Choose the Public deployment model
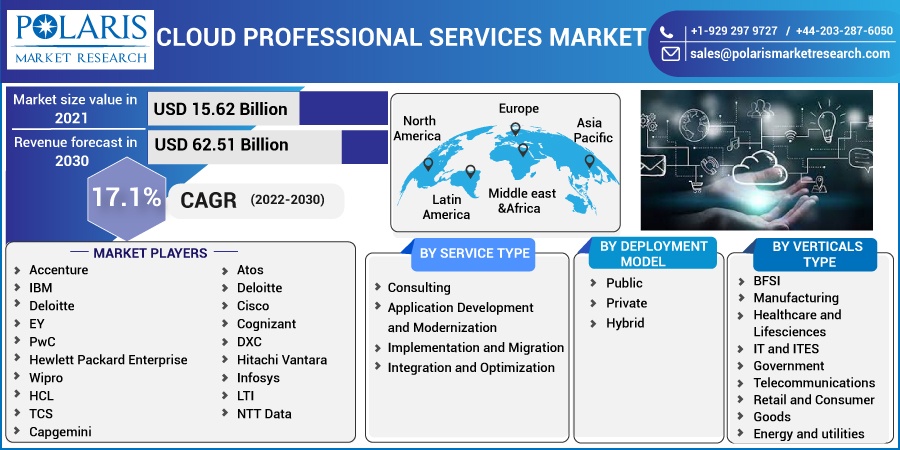 point(624,283)
